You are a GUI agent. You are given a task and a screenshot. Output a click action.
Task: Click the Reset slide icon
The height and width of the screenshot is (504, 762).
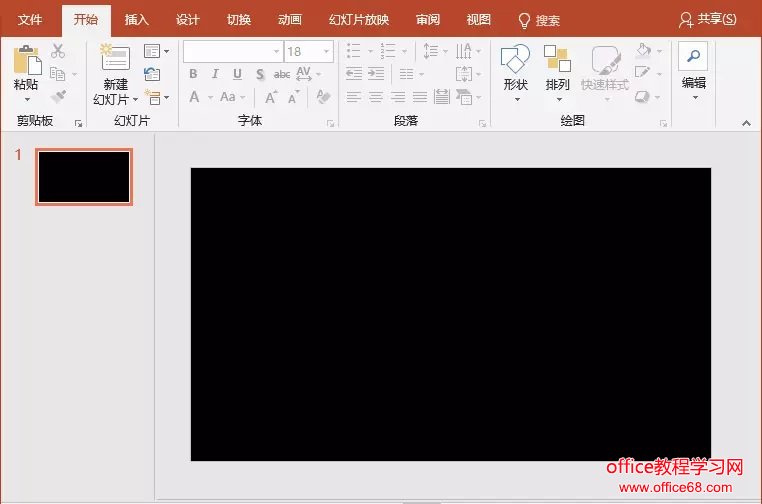point(152,74)
